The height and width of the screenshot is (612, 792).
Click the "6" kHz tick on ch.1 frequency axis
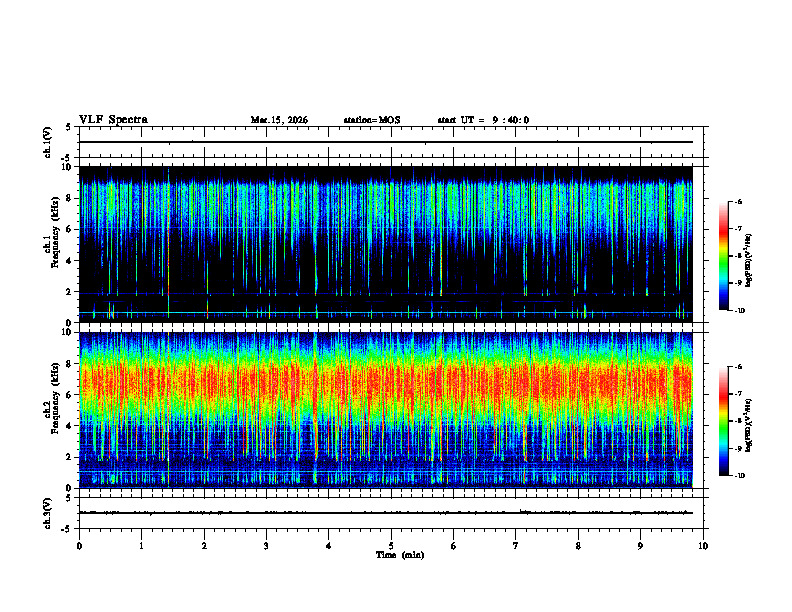tap(70, 230)
